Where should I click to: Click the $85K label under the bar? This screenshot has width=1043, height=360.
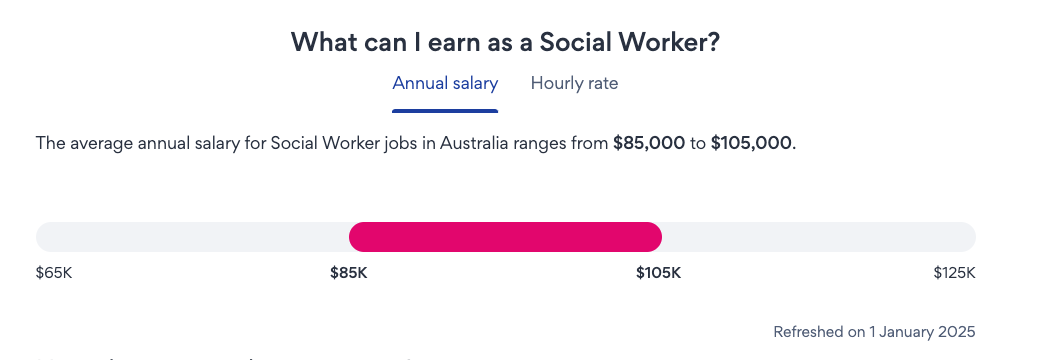pos(349,273)
